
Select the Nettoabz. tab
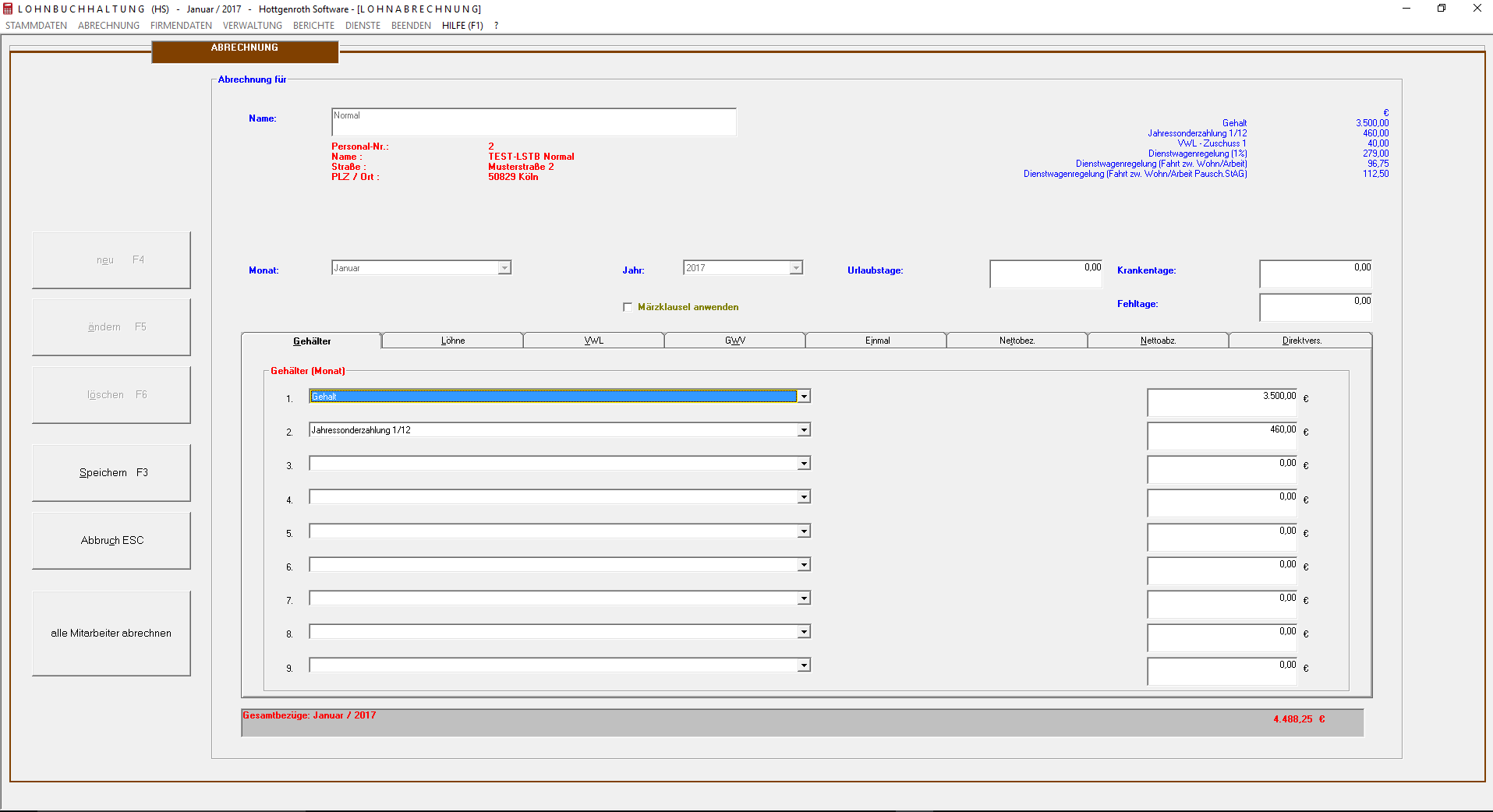click(x=1158, y=341)
